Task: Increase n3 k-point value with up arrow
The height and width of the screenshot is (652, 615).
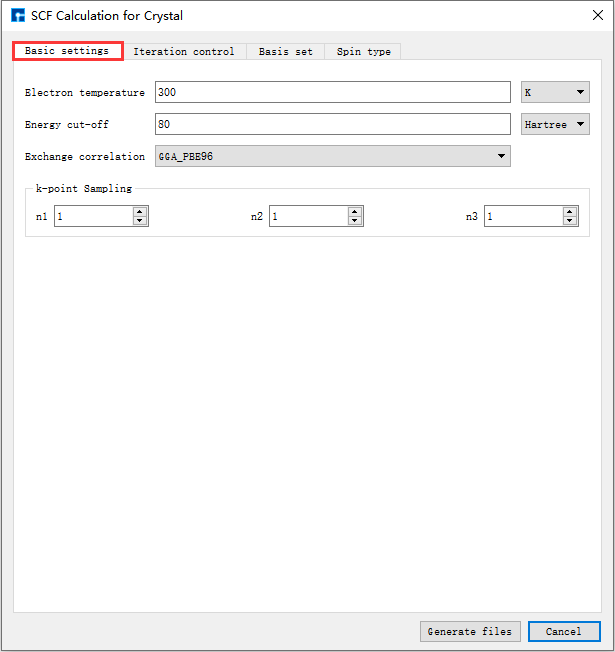Action: click(x=570, y=212)
